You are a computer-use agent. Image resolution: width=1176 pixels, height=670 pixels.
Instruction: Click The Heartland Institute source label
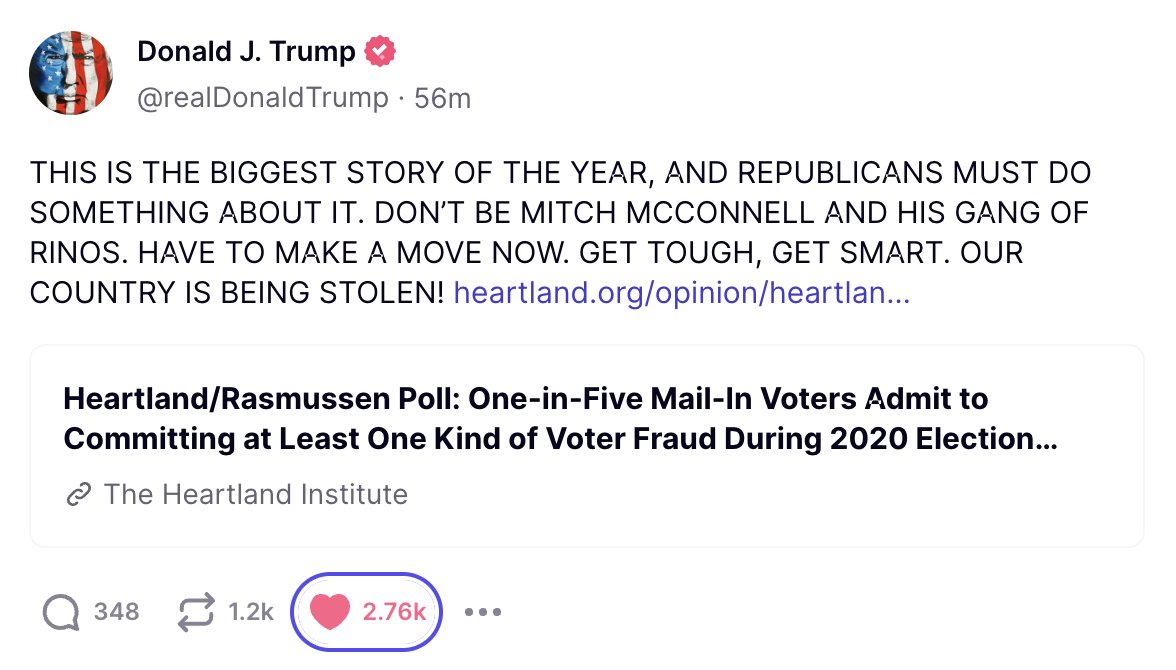tap(256, 494)
